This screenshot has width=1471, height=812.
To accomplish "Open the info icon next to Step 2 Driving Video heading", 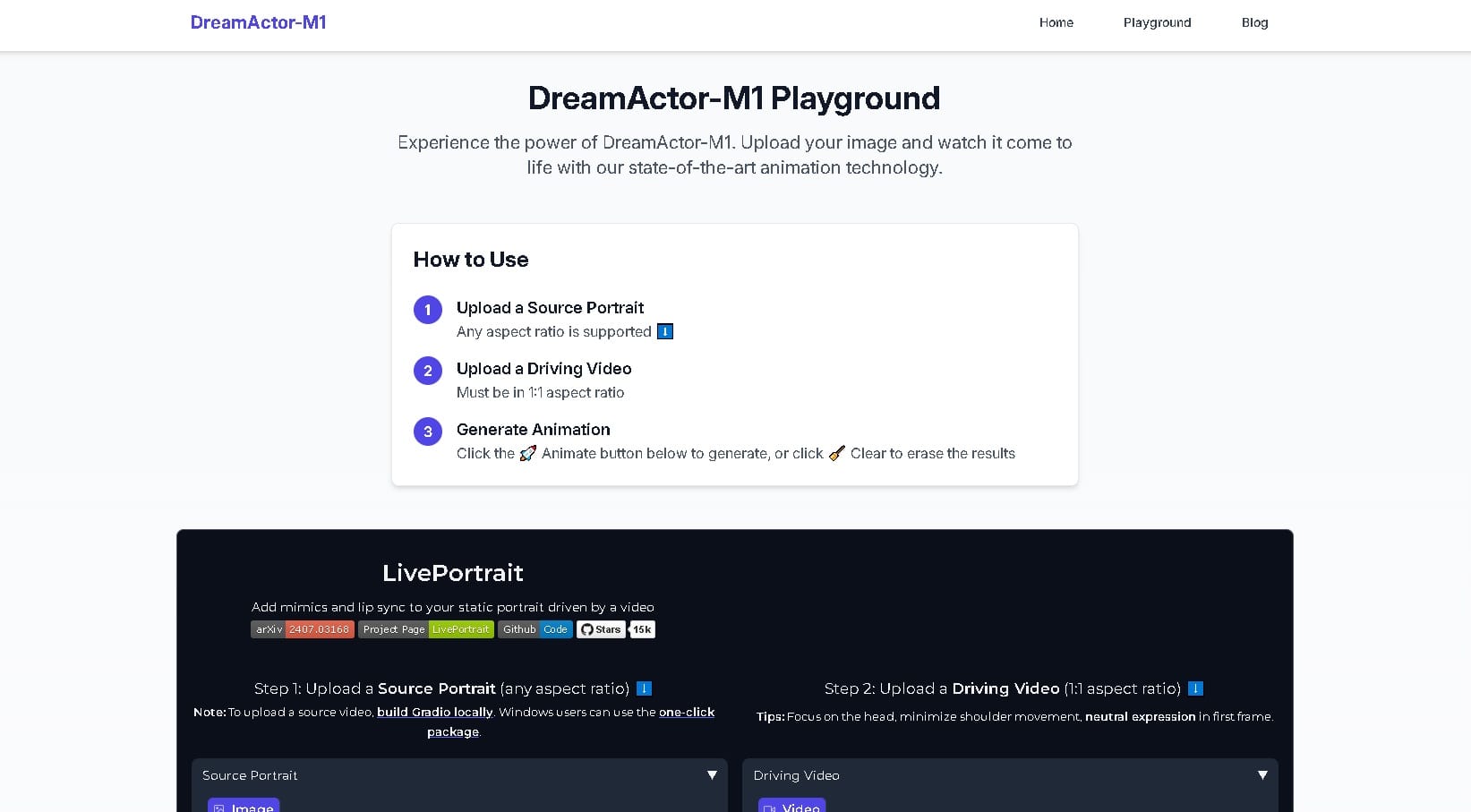I will click(1195, 688).
